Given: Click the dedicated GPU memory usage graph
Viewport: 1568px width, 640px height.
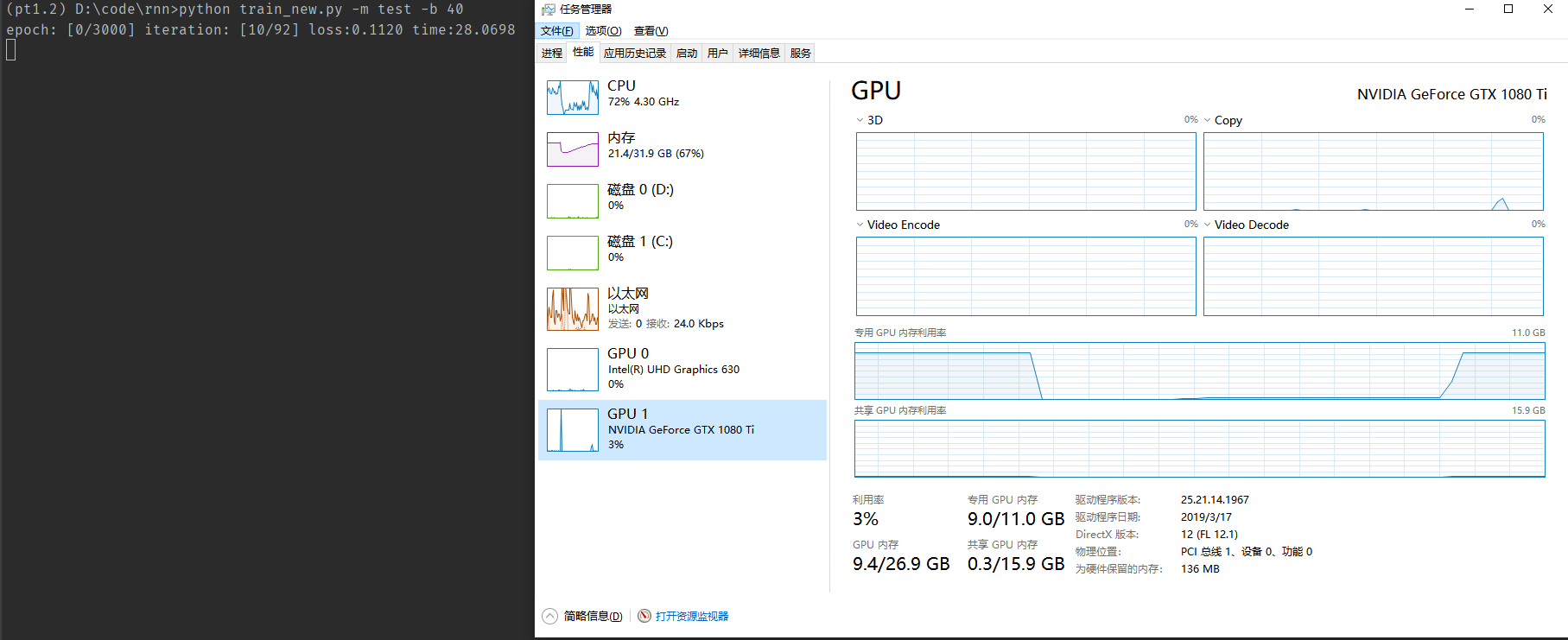Looking at the screenshot, I should (1199, 371).
